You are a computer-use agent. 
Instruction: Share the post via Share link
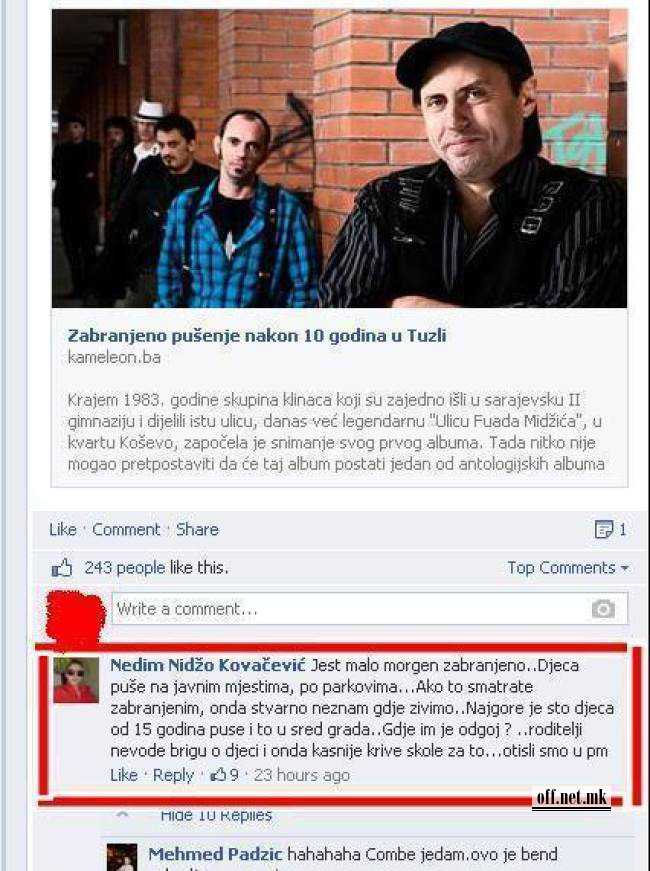197,529
